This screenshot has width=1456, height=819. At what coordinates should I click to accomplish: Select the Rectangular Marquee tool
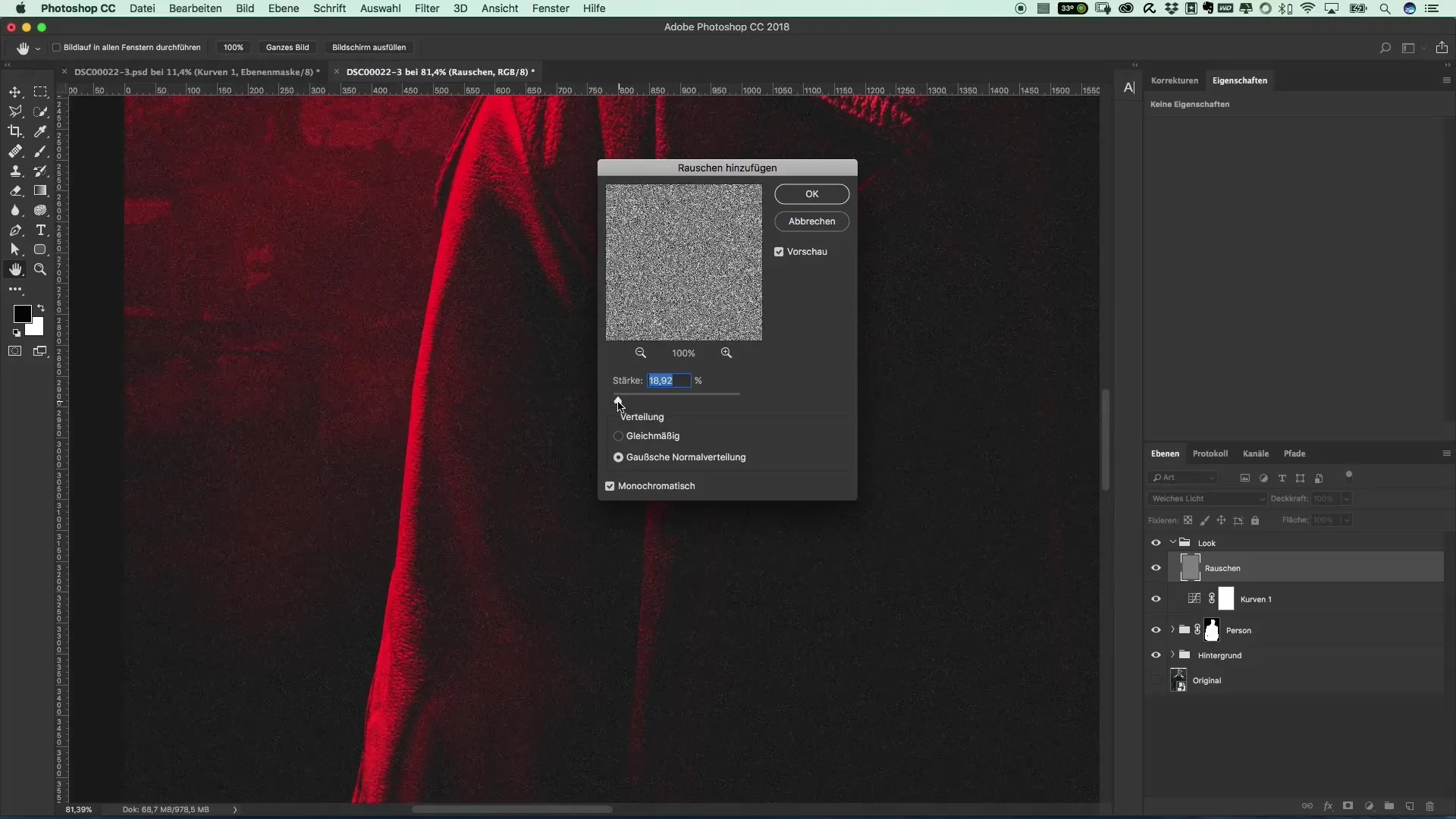tap(40, 92)
